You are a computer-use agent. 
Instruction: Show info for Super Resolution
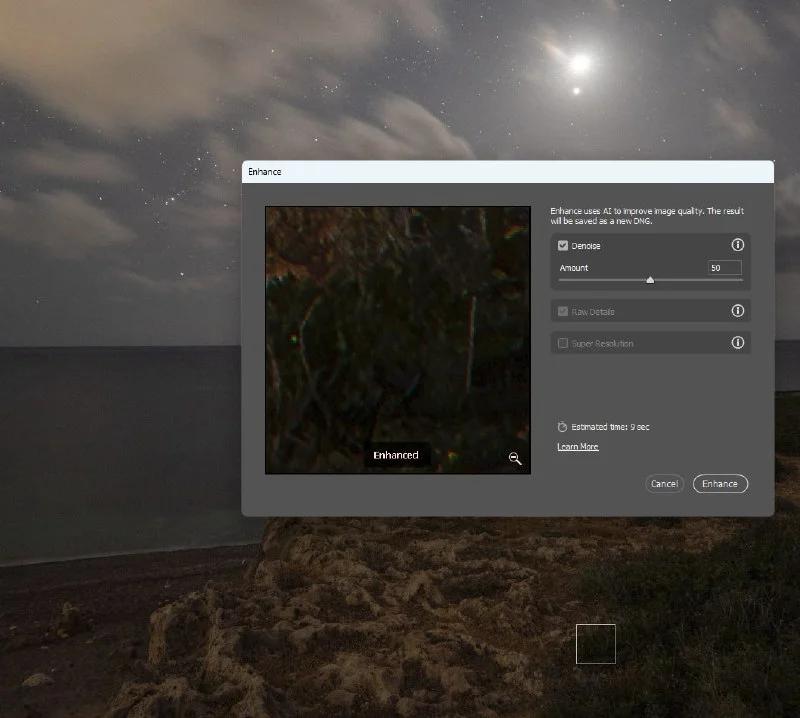(x=738, y=343)
